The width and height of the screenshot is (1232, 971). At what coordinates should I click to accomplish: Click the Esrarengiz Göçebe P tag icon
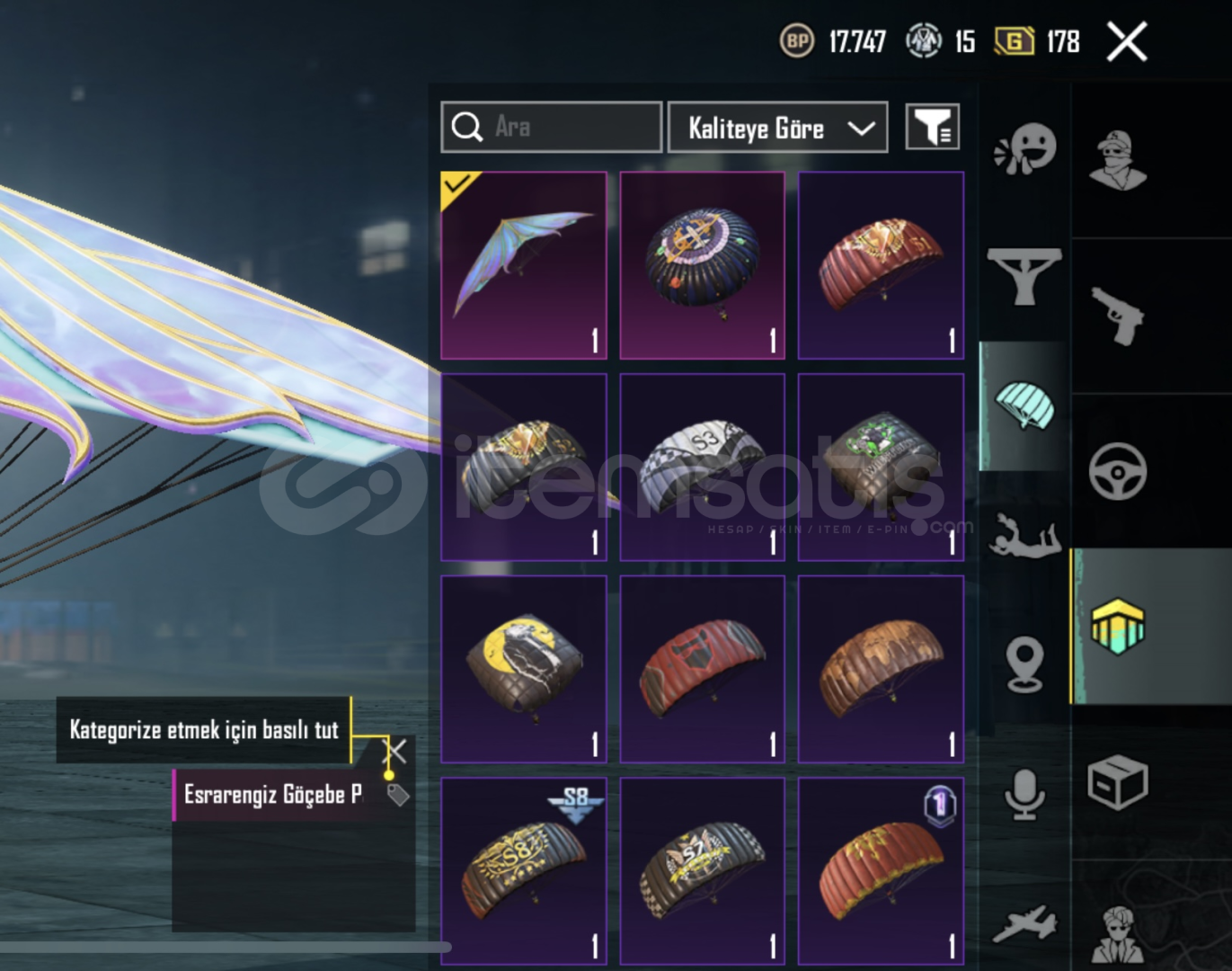(x=398, y=794)
